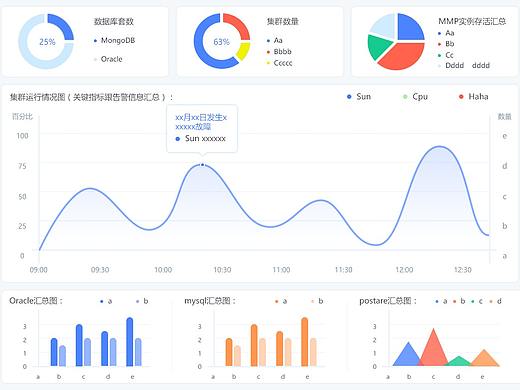Click the 10:30 x-axis label
The width and height of the screenshot is (520, 390).
[222, 270]
